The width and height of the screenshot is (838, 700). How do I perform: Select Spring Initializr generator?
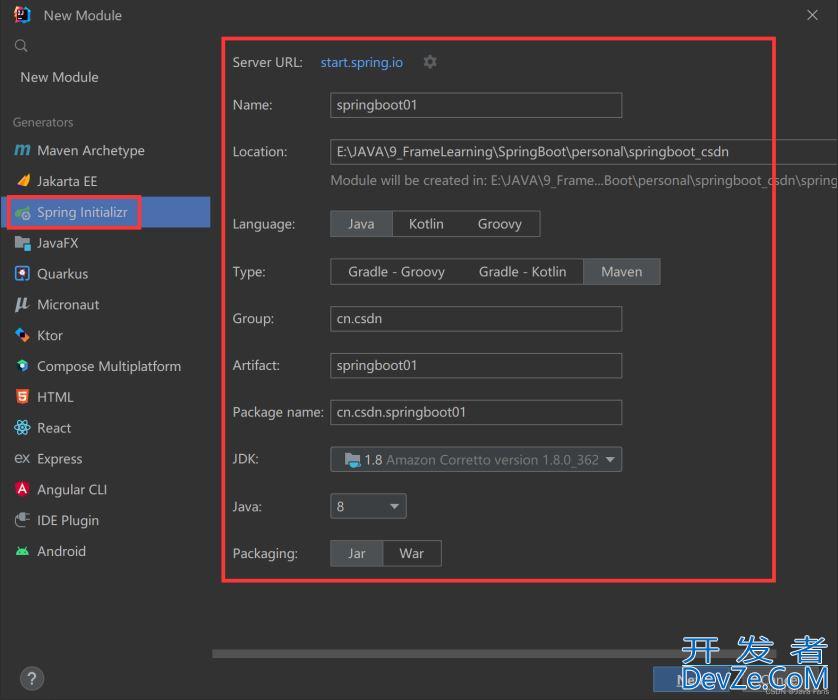106,212
